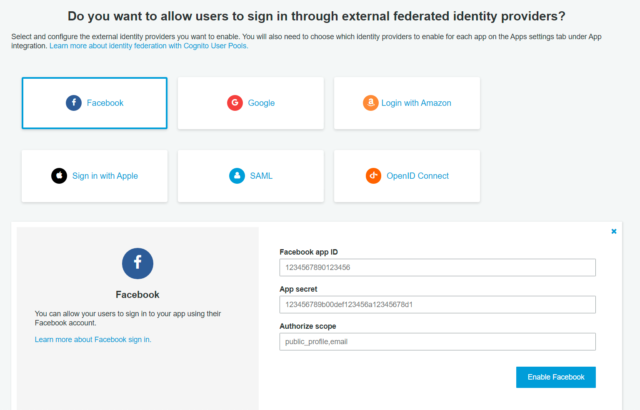Click the large Facebook logo in details panel
Image resolution: width=640 pixels, height=410 pixels.
[138, 264]
